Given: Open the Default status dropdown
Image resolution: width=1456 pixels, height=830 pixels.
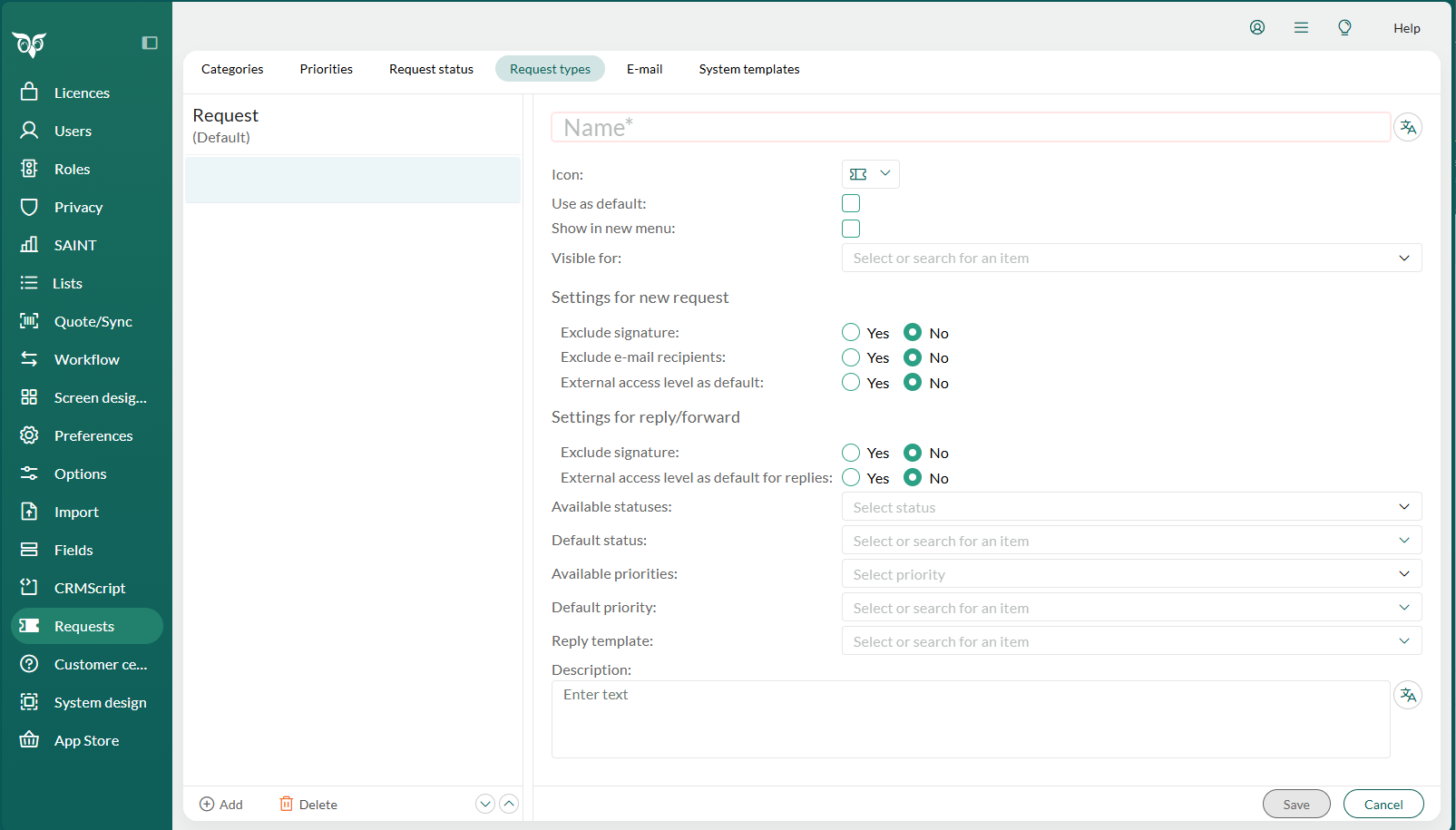Looking at the screenshot, I should pyautogui.click(x=1131, y=541).
